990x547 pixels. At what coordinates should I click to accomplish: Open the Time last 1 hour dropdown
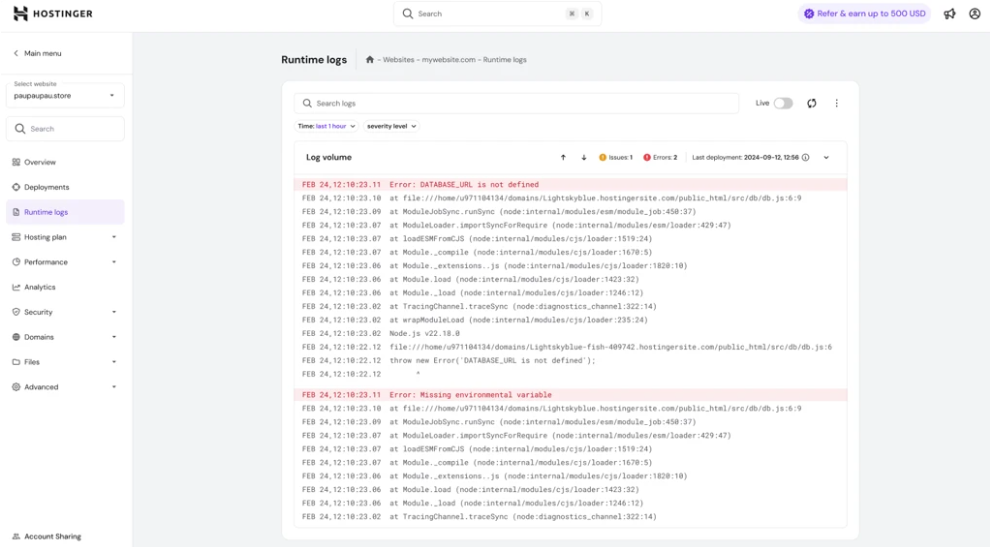pos(327,126)
